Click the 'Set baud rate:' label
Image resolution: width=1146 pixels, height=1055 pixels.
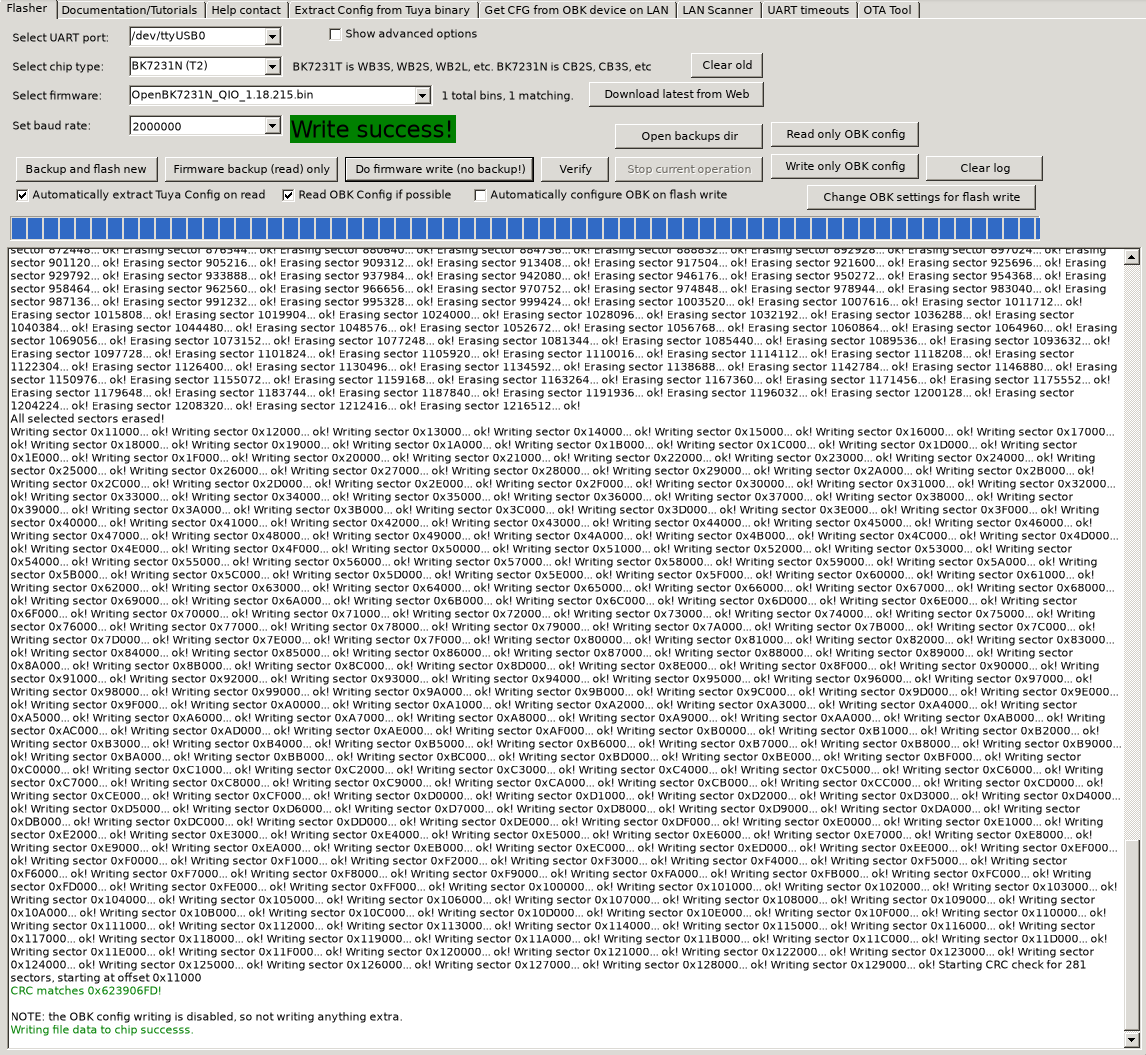[52, 126]
